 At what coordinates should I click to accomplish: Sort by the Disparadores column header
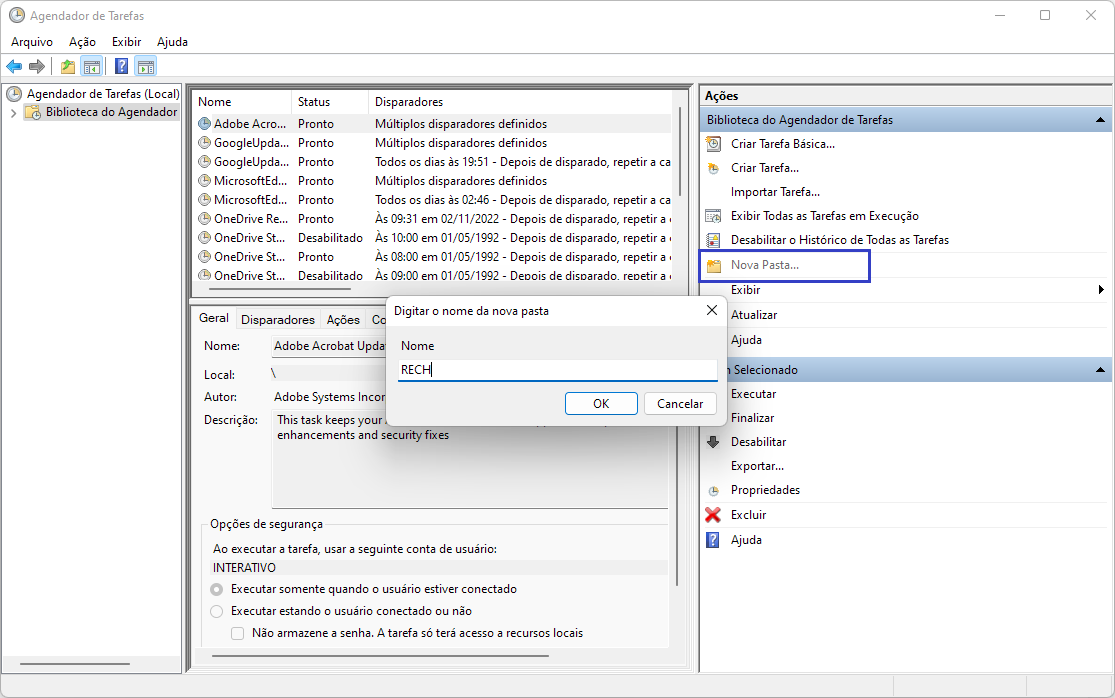pyautogui.click(x=521, y=102)
